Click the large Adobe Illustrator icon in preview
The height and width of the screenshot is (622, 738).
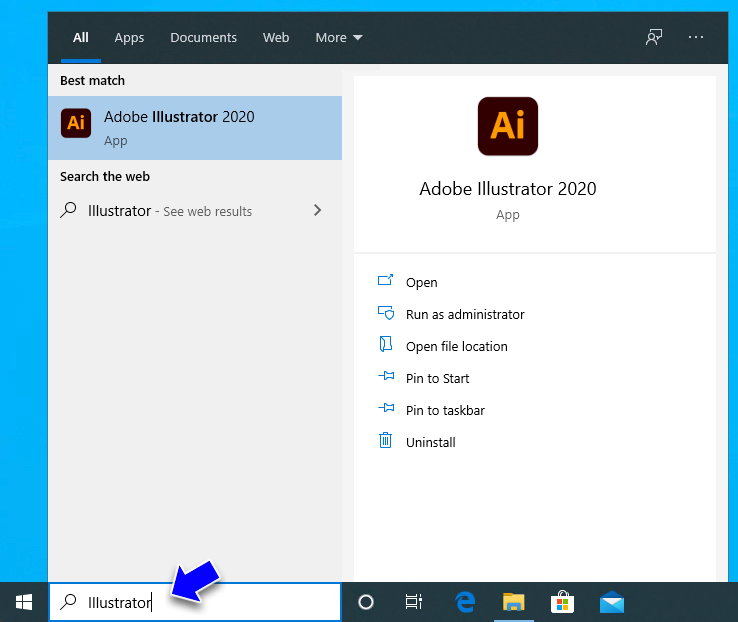508,126
